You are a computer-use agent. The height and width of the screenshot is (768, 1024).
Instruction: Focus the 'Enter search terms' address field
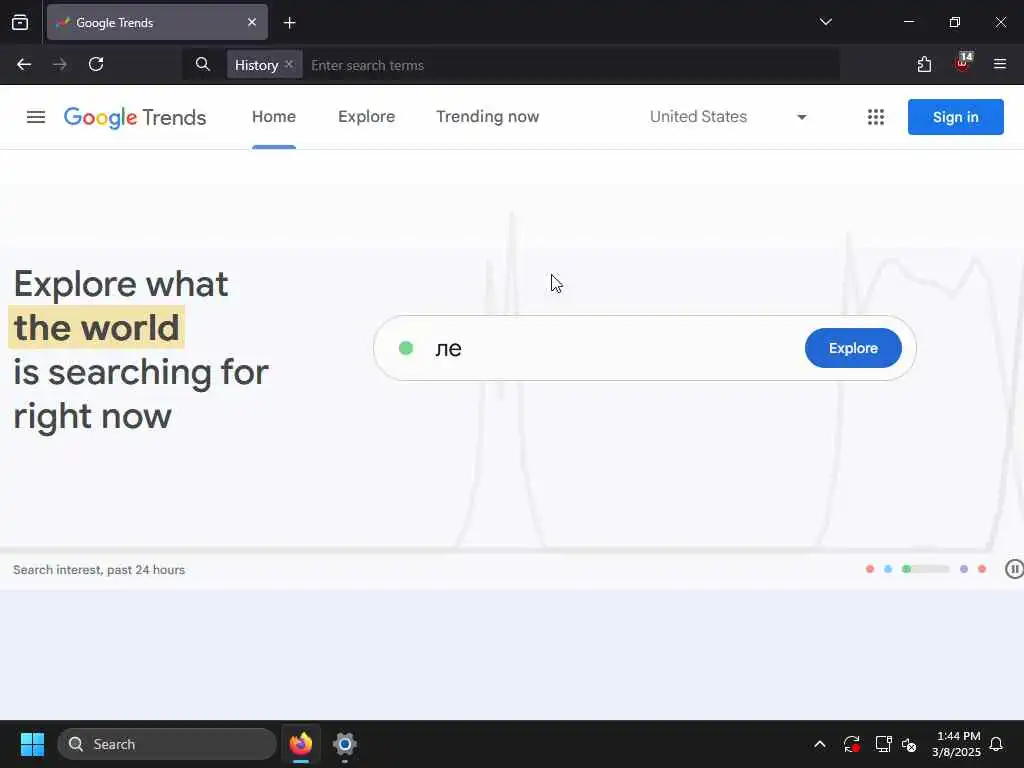(571, 65)
